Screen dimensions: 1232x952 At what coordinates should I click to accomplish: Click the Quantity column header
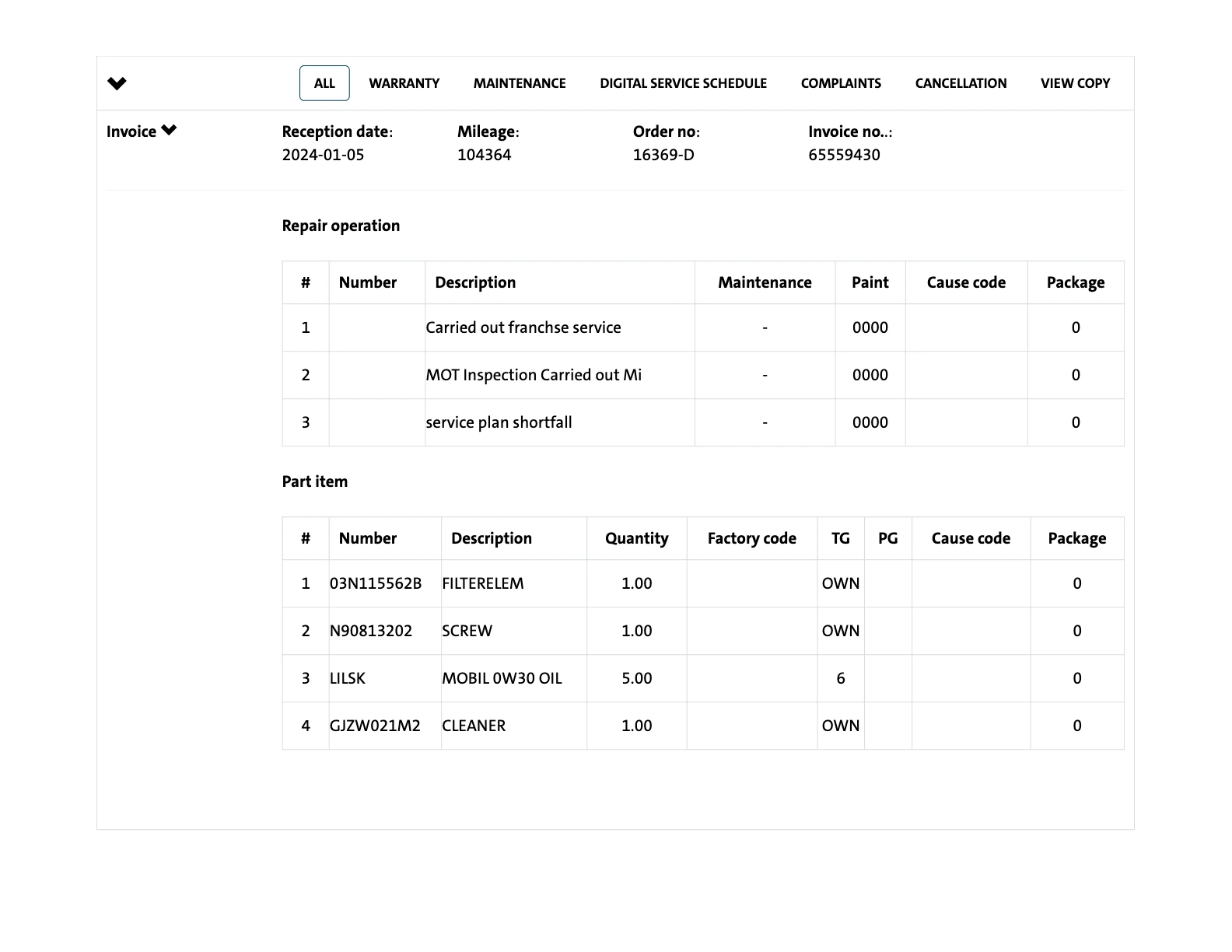[636, 538]
